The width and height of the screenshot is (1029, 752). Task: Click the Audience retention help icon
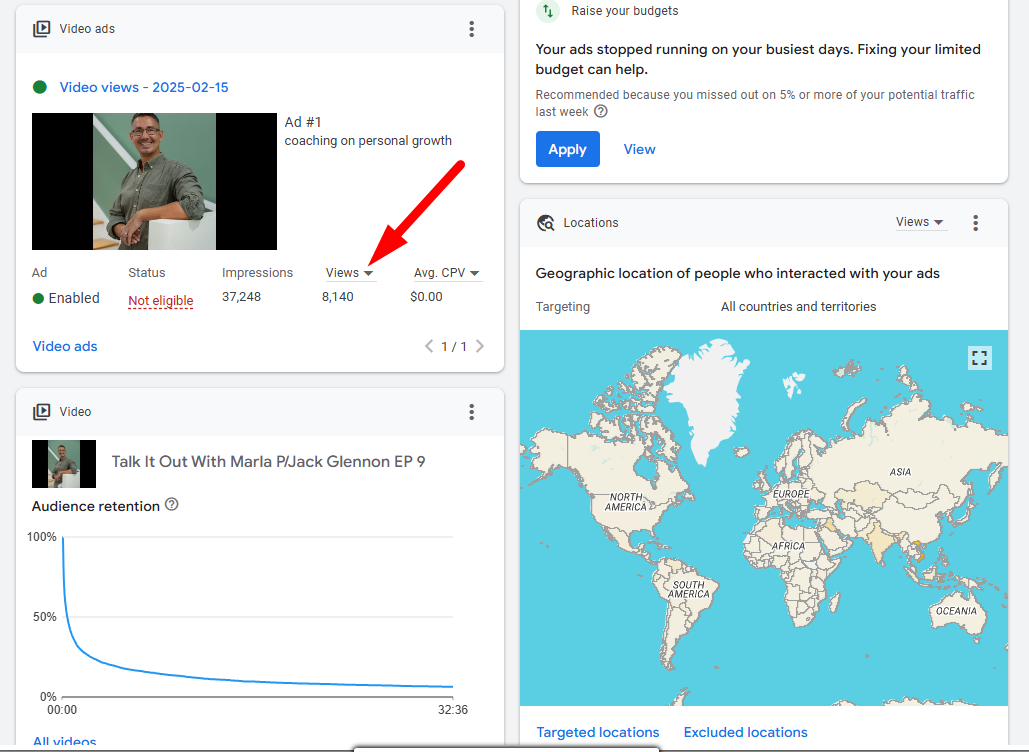(x=172, y=505)
